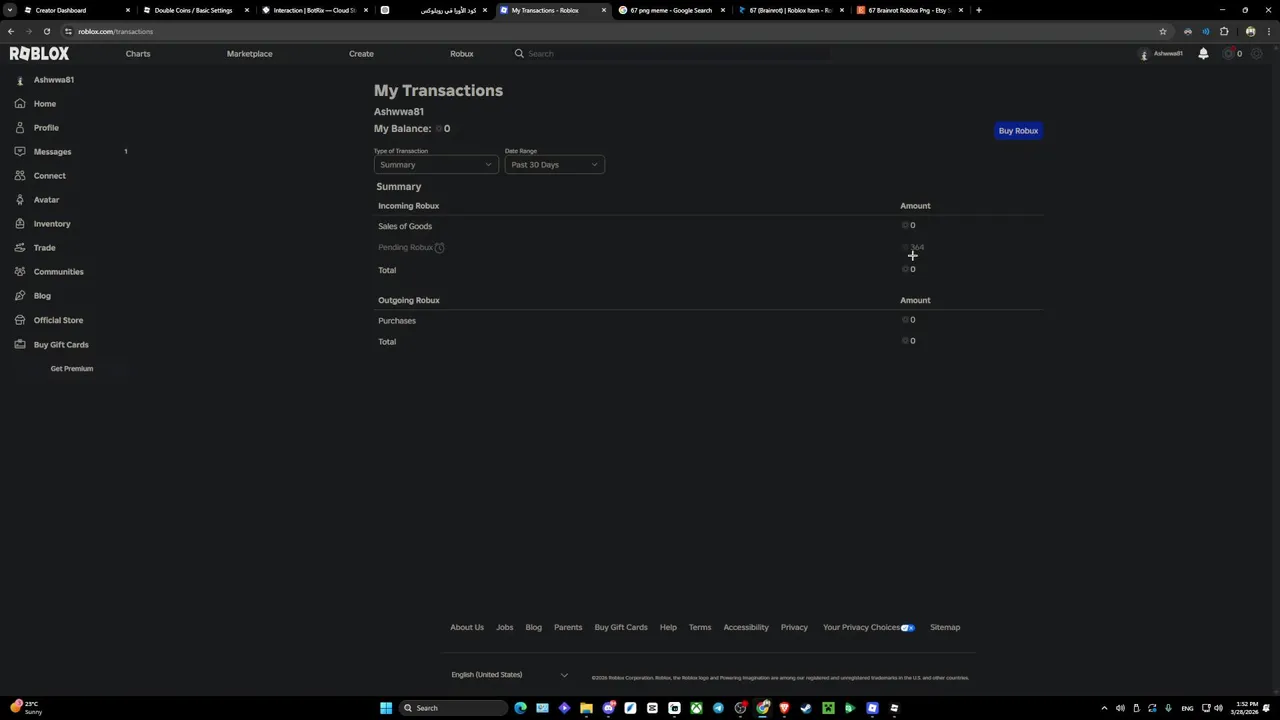Switch to 67 png meme Google Search tab

670,10
